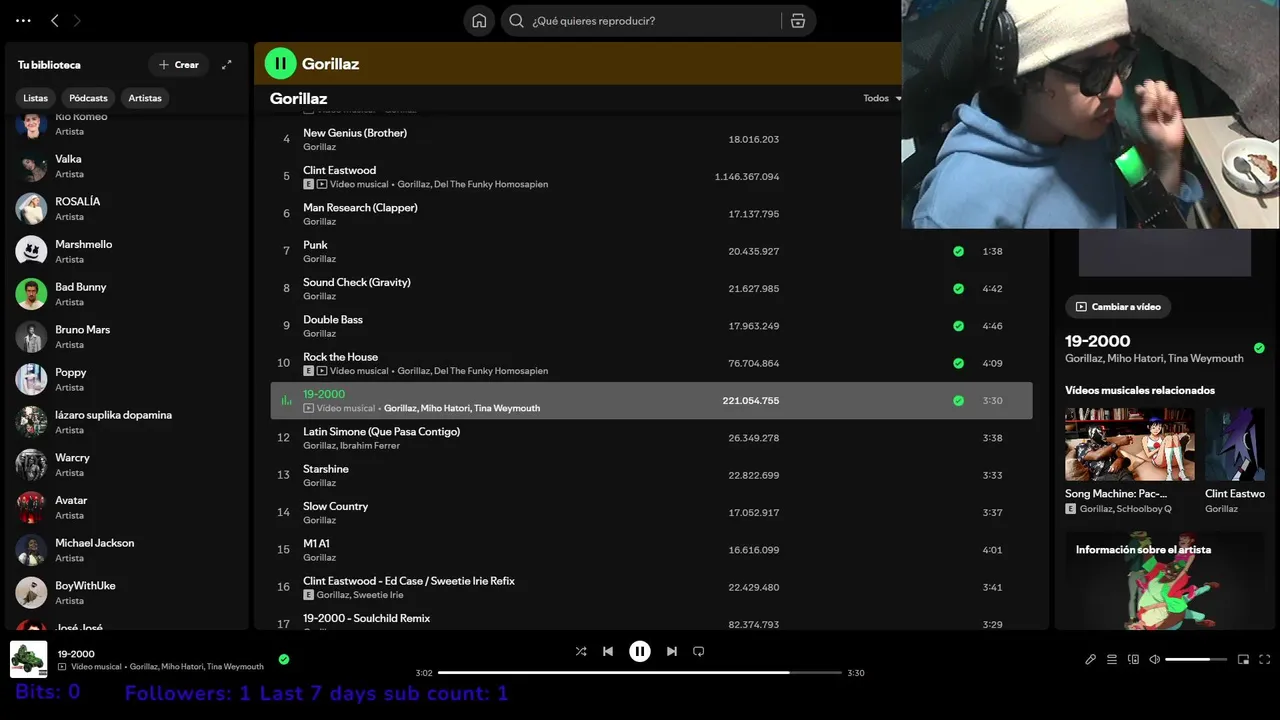
Task: Click BoyWithUke avatar thumbnail
Action: point(31,593)
